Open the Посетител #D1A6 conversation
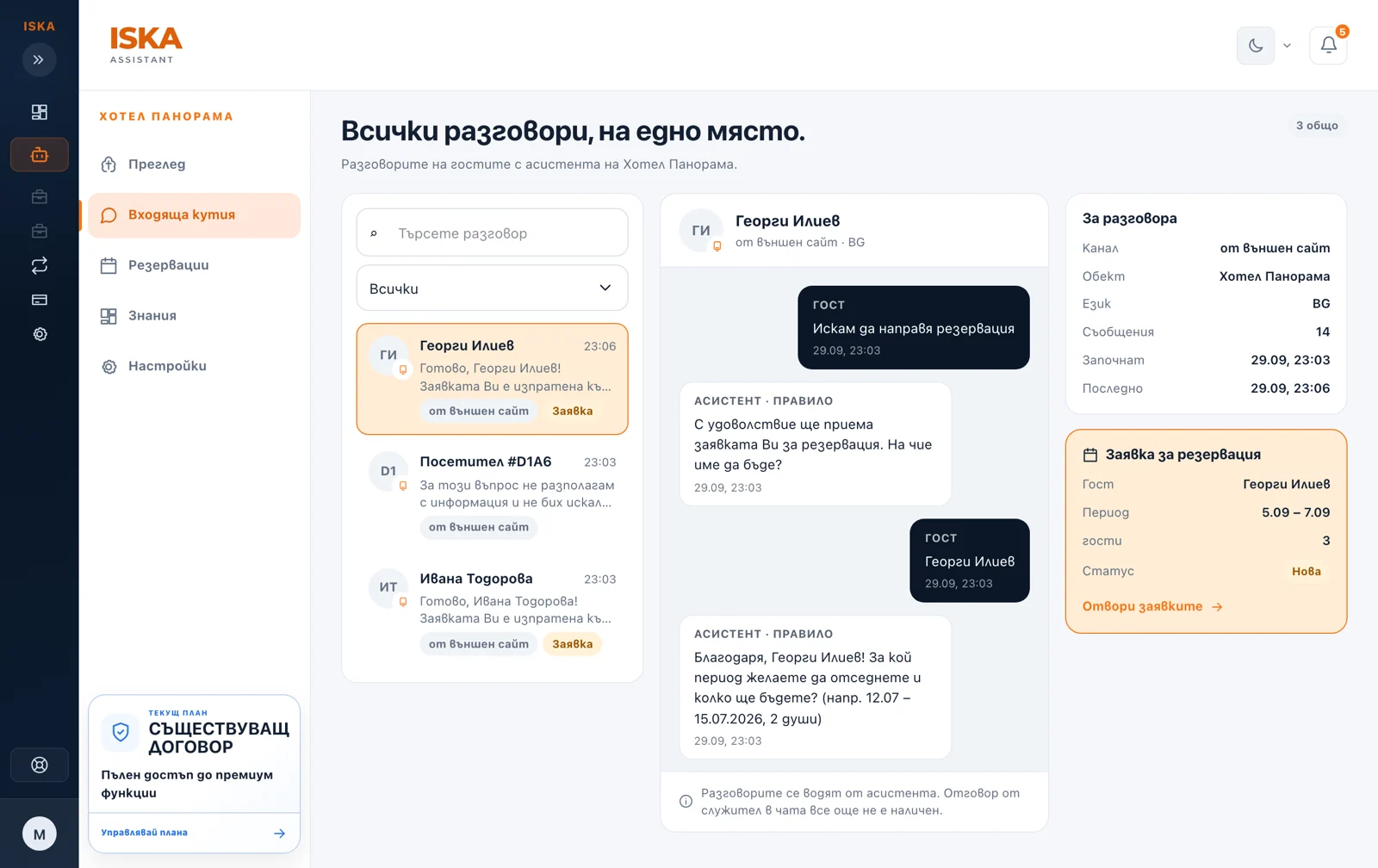The width and height of the screenshot is (1378, 868). pyautogui.click(x=492, y=495)
